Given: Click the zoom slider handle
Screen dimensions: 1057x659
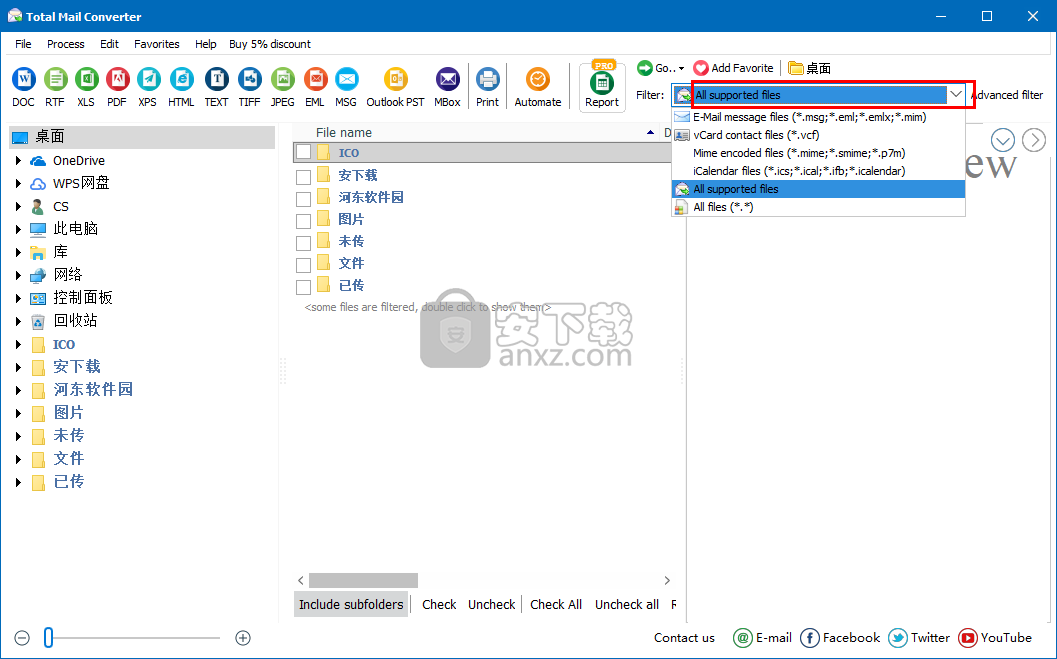Looking at the screenshot, I should pos(49,637).
